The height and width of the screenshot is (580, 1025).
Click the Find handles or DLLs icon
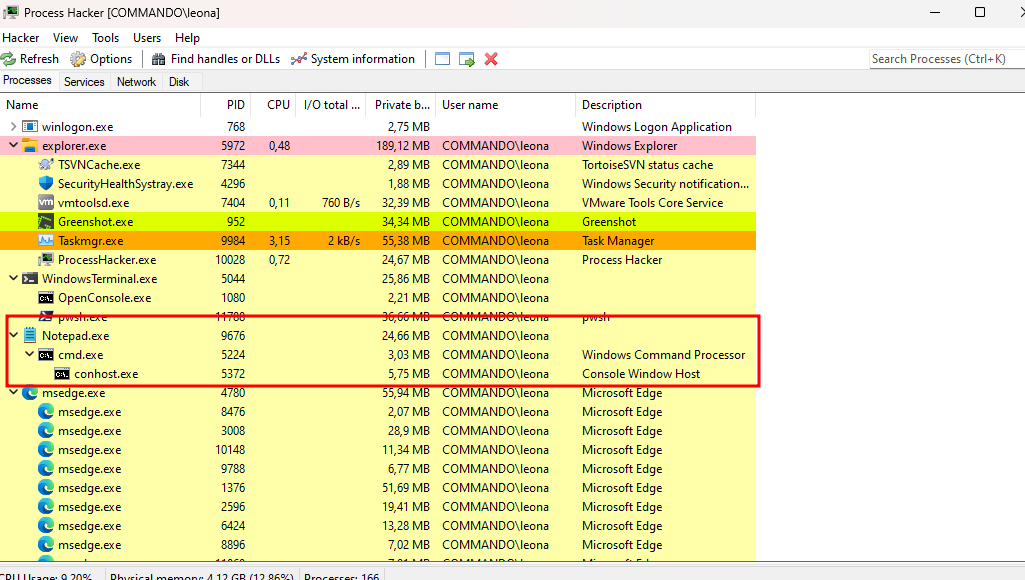pos(159,59)
